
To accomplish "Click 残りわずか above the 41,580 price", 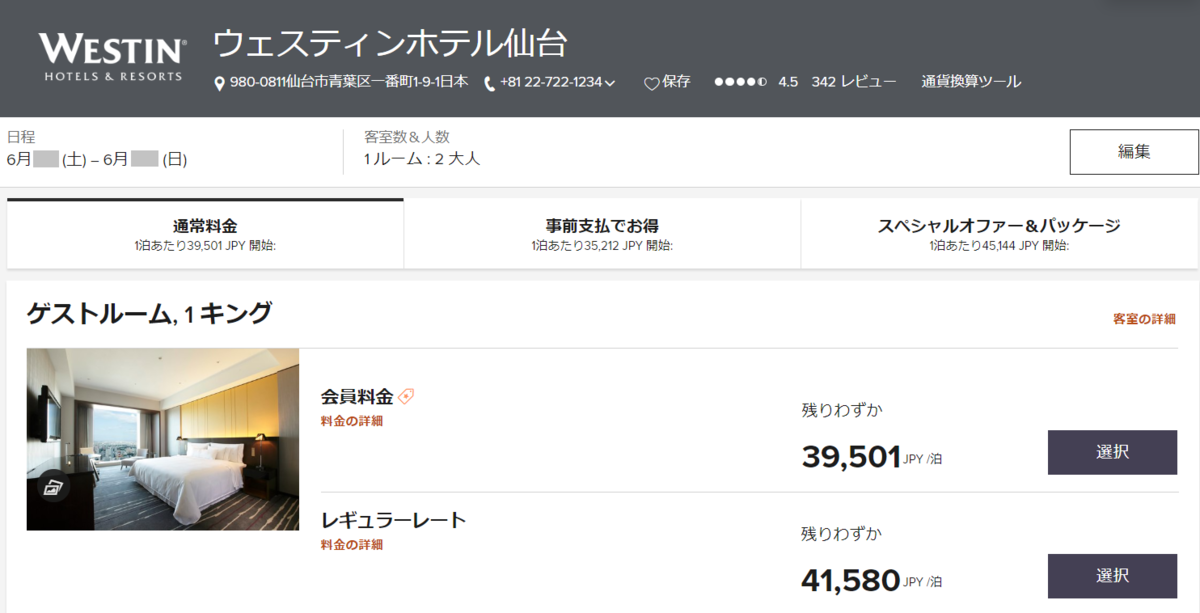I will 842,534.
